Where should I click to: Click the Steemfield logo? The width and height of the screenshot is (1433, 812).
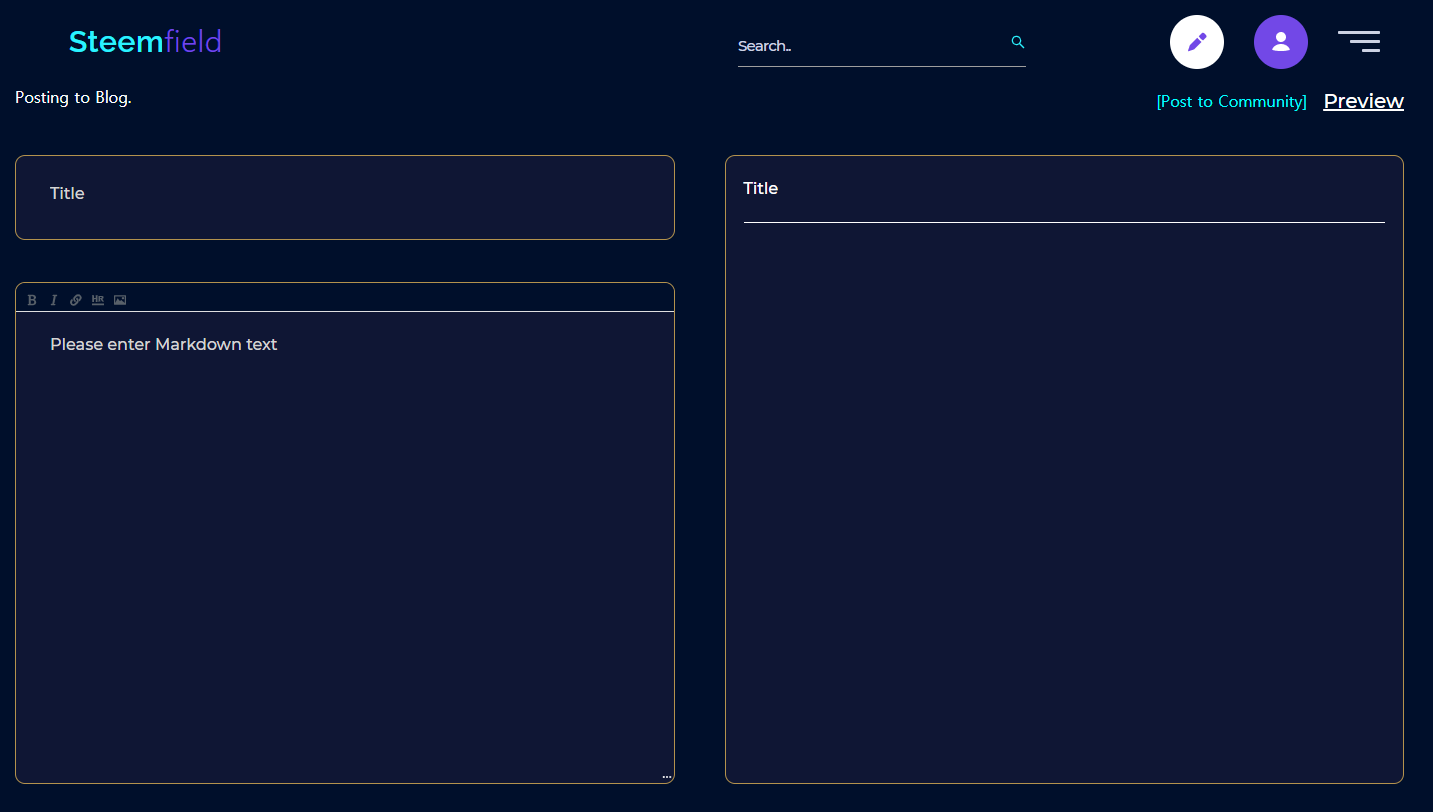[x=145, y=42]
